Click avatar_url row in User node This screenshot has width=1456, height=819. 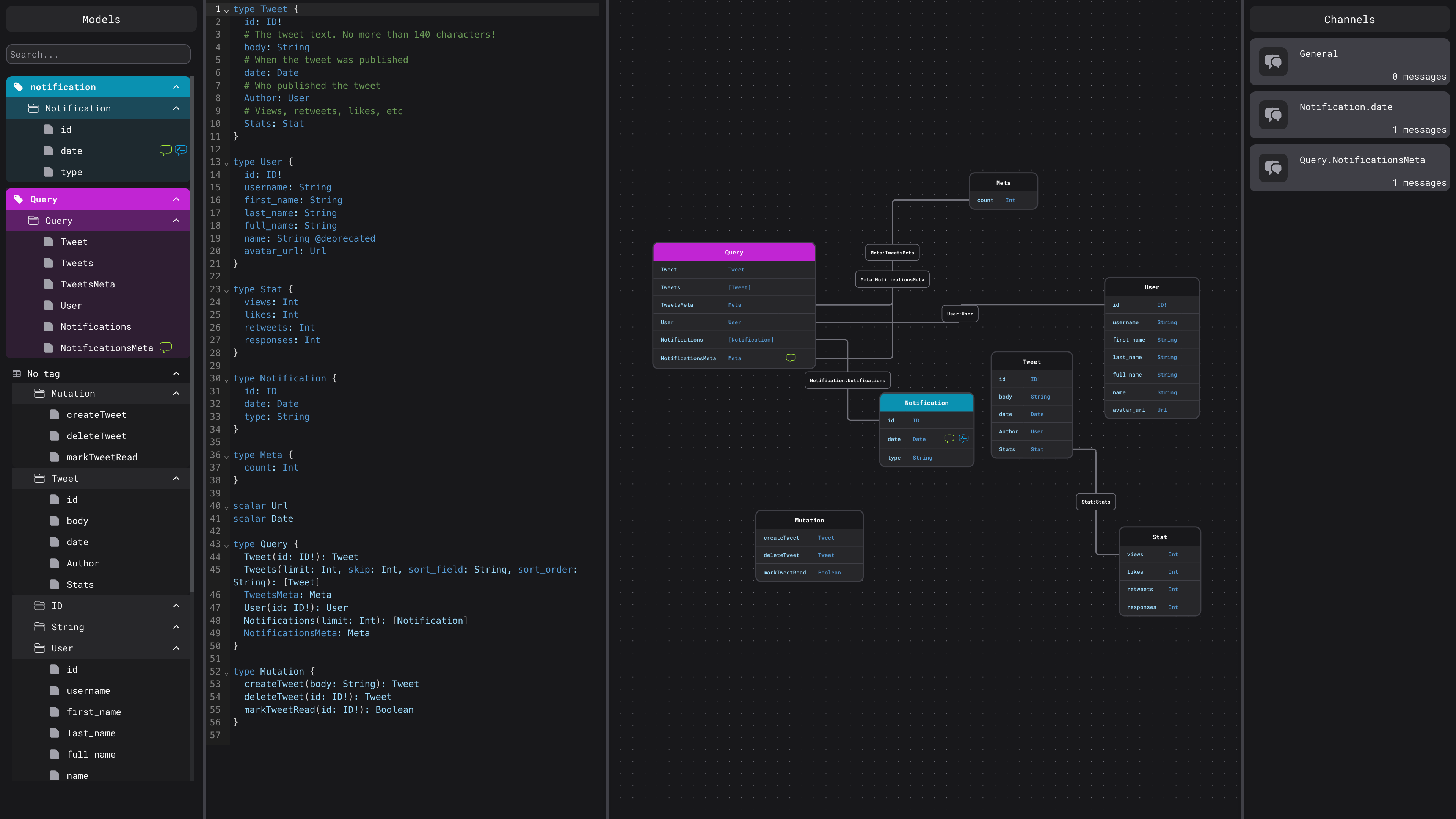1152,410
